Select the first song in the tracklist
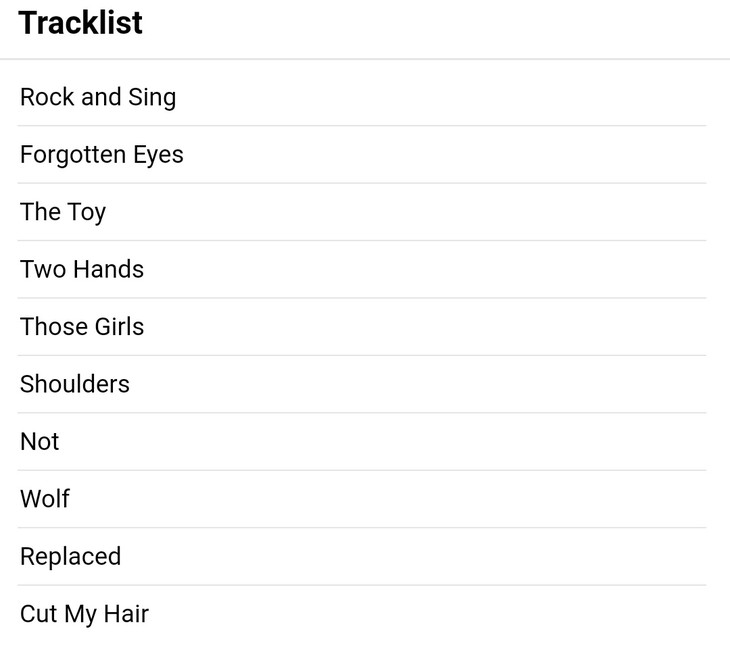730x654 pixels. 98,97
